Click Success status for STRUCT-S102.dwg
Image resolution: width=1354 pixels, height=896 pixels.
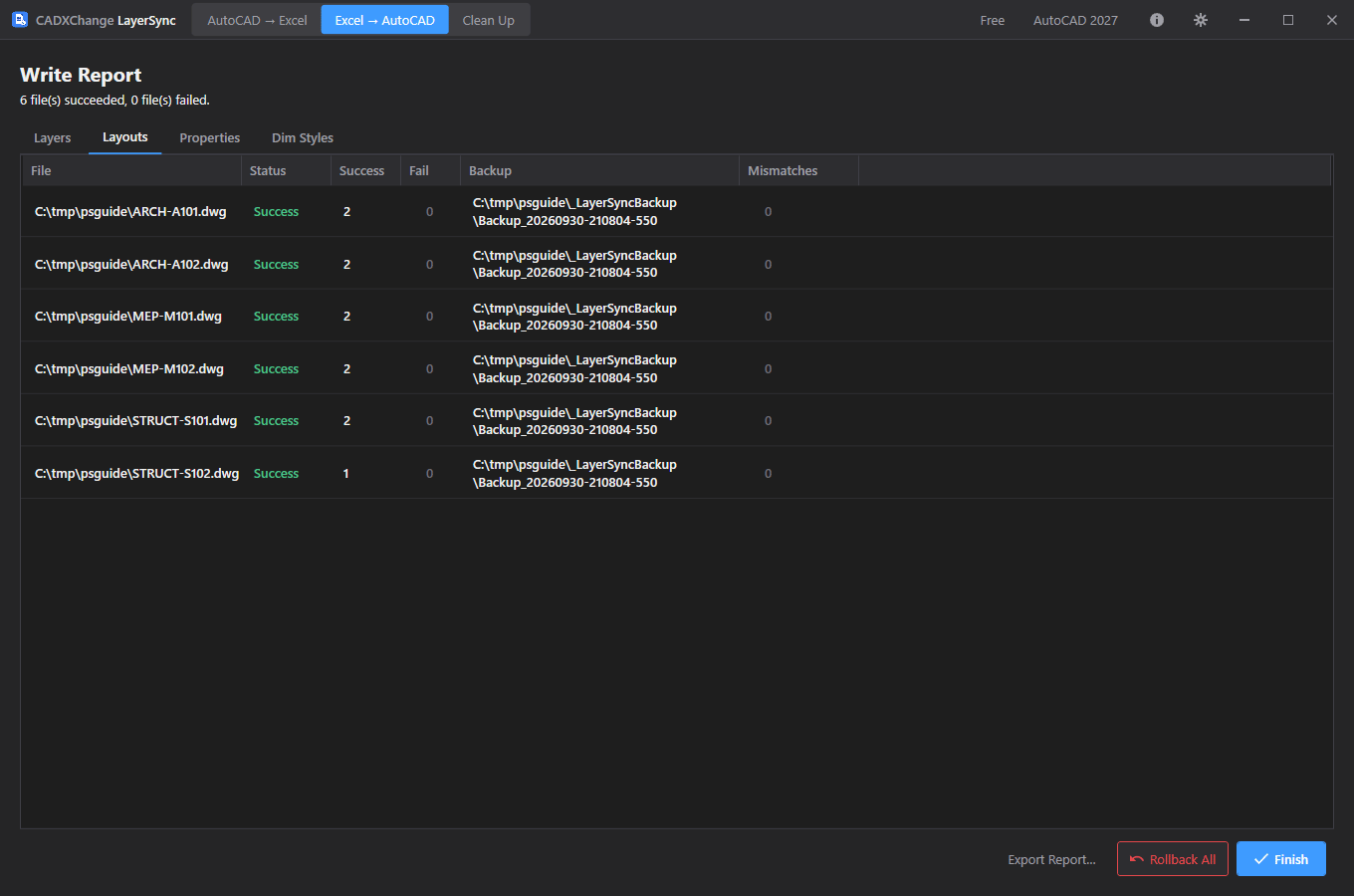coord(276,474)
